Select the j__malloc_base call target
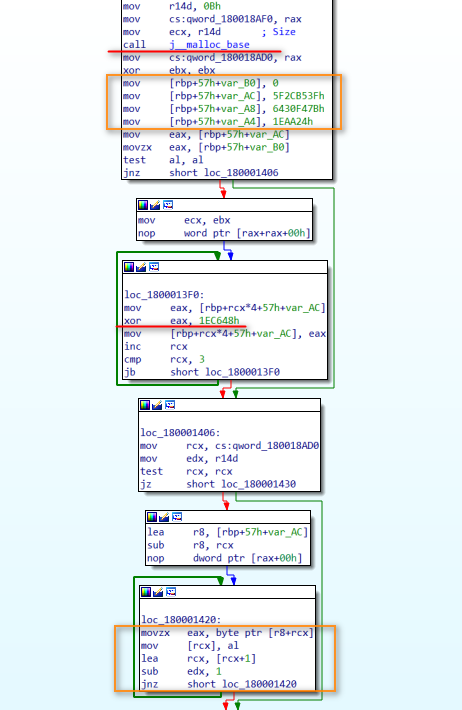This screenshot has height=710, width=462. [209, 44]
